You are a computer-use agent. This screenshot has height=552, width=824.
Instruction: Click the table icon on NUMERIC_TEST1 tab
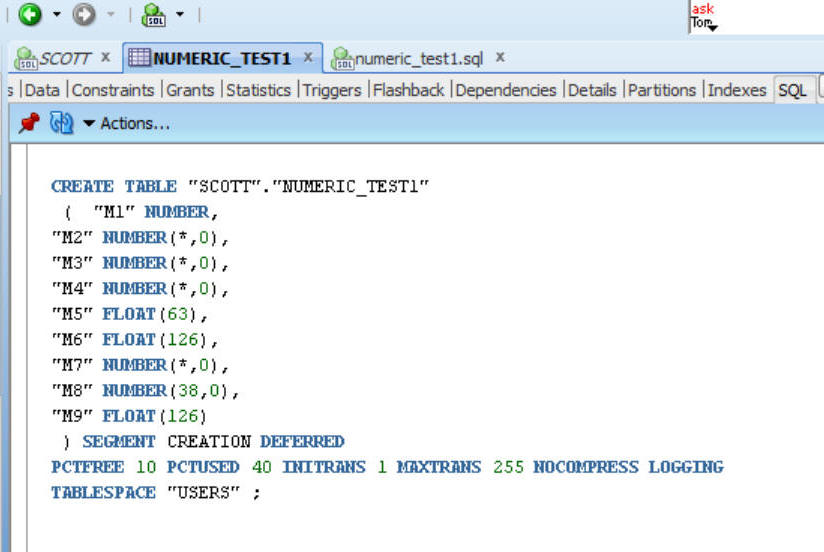pos(139,57)
